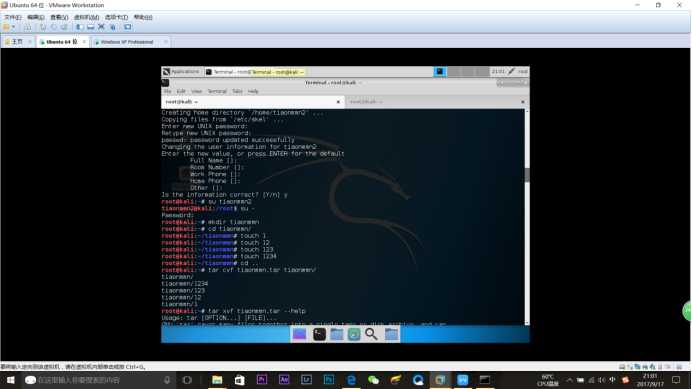
Task: Open WeChat on taskbar
Action: point(373,380)
